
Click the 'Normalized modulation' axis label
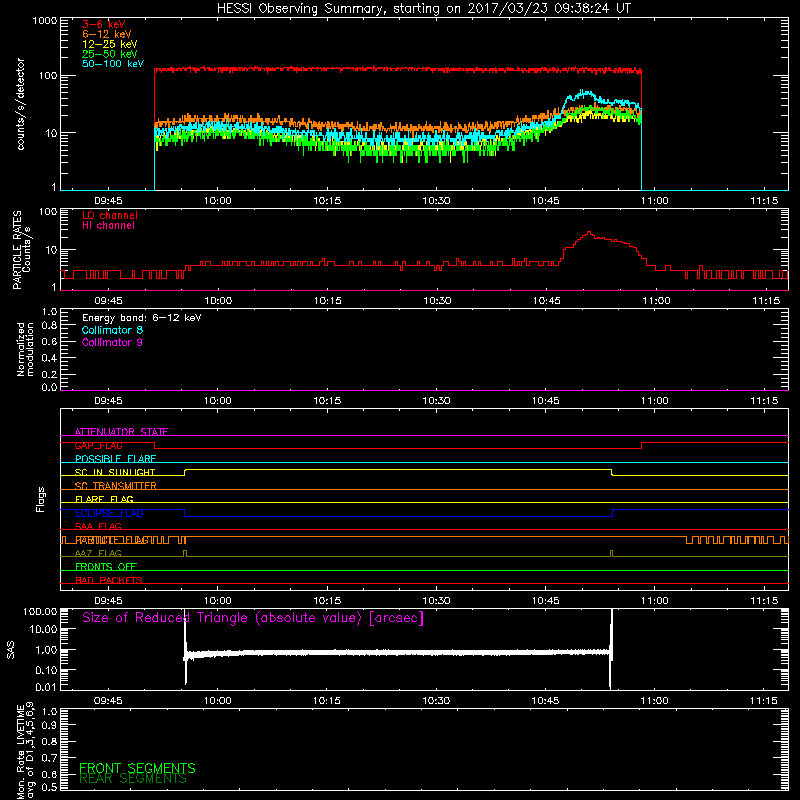pyautogui.click(x=24, y=349)
